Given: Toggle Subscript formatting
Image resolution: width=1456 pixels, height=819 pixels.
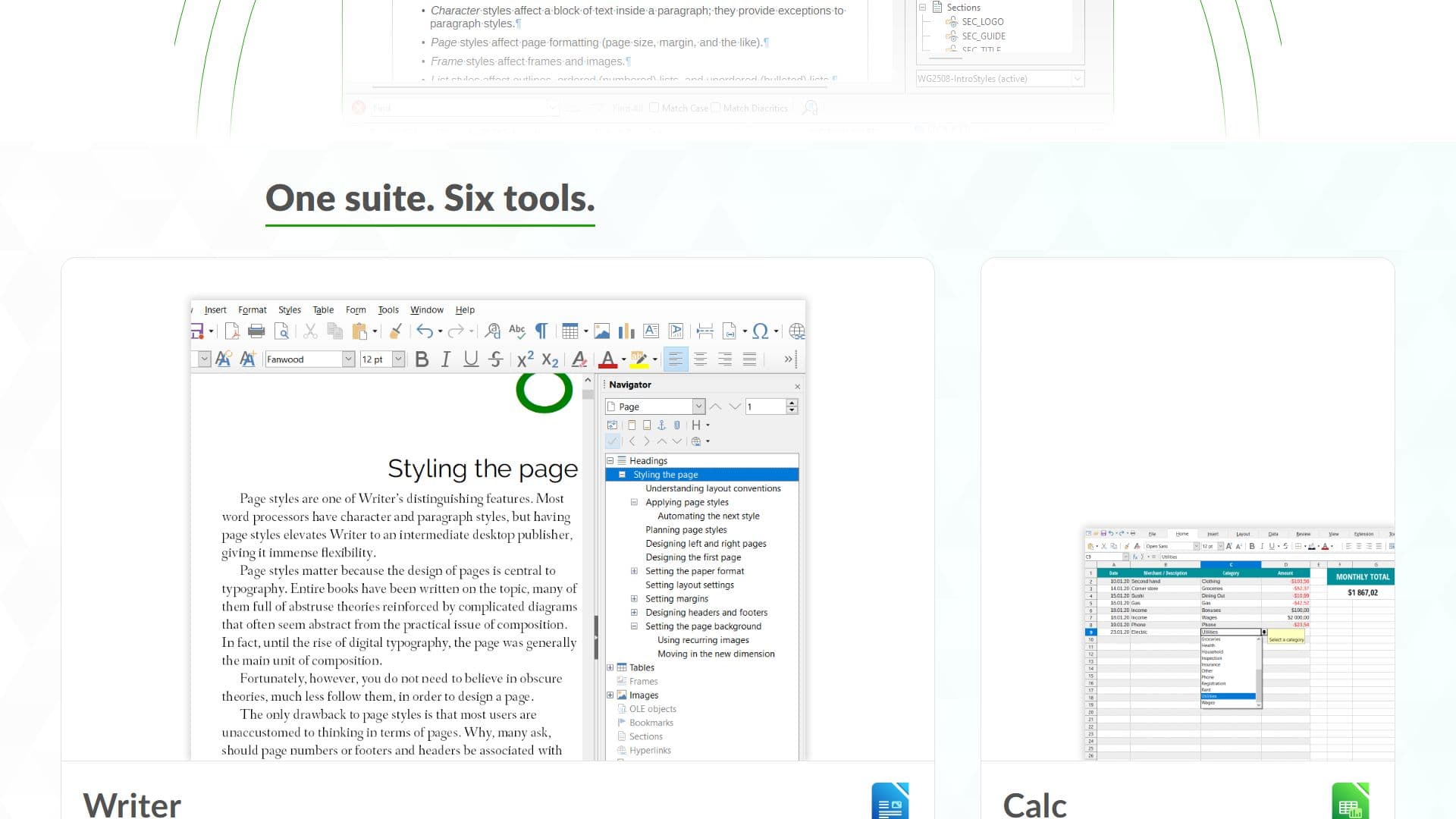Looking at the screenshot, I should (x=550, y=360).
